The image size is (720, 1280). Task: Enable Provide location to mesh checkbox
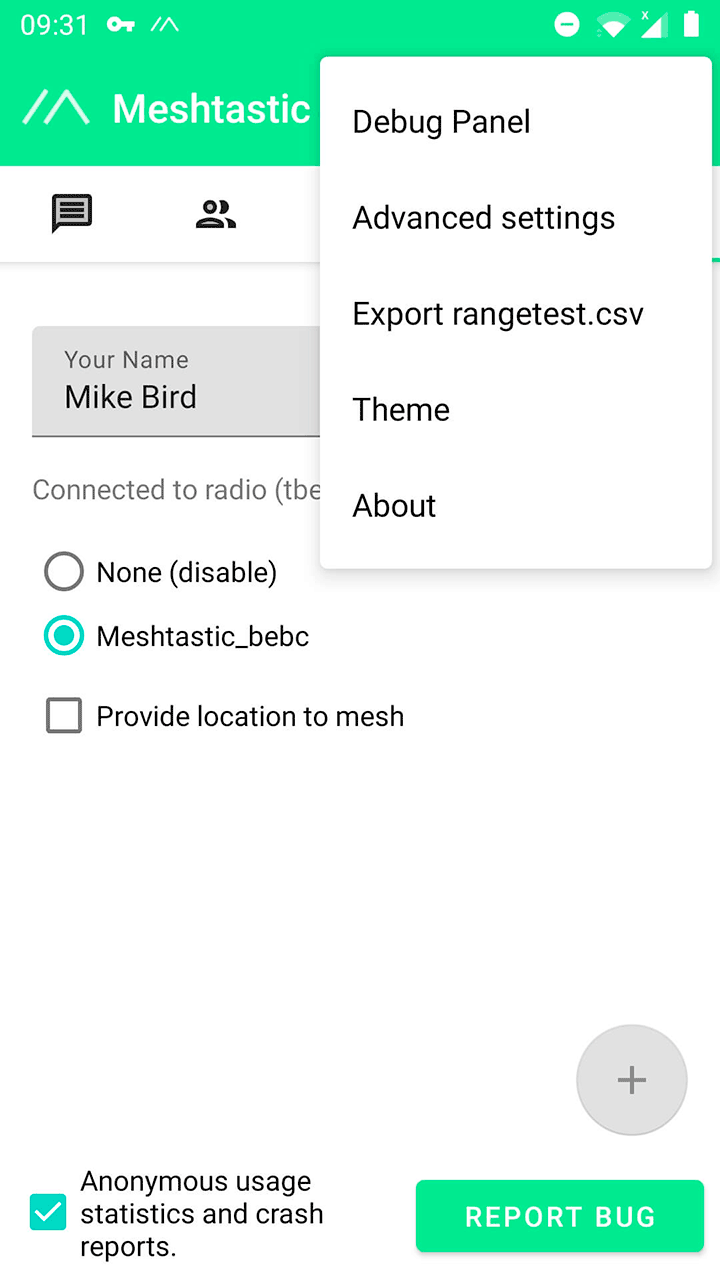point(64,717)
